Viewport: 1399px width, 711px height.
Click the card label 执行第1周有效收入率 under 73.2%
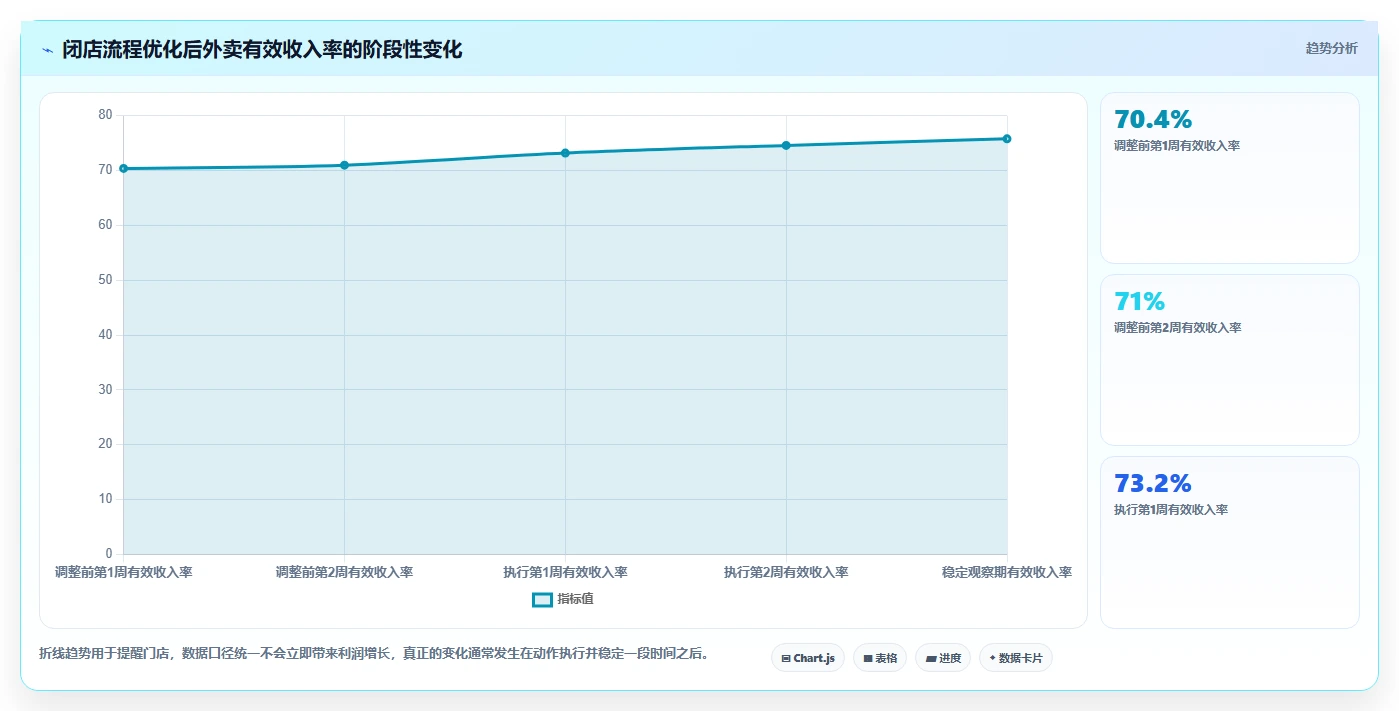click(1171, 509)
